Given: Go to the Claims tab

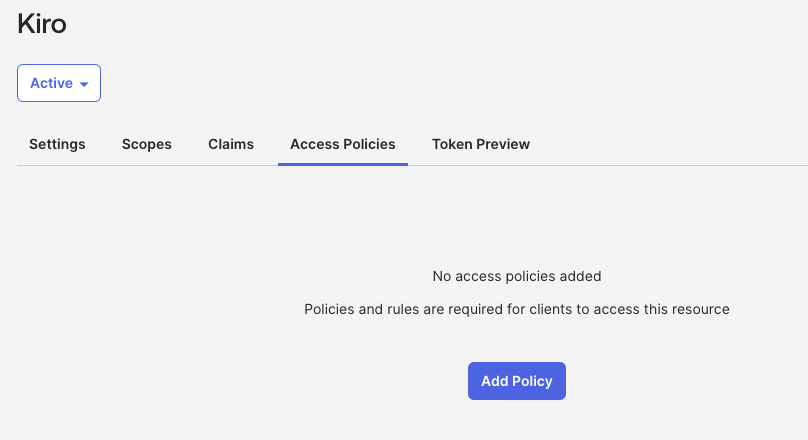Looking at the screenshot, I should click(x=231, y=144).
